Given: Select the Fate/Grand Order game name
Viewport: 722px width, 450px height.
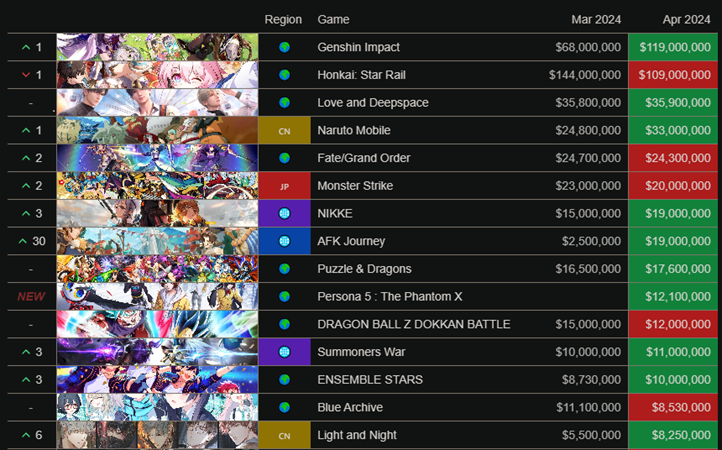Looking at the screenshot, I should pyautogui.click(x=364, y=158).
